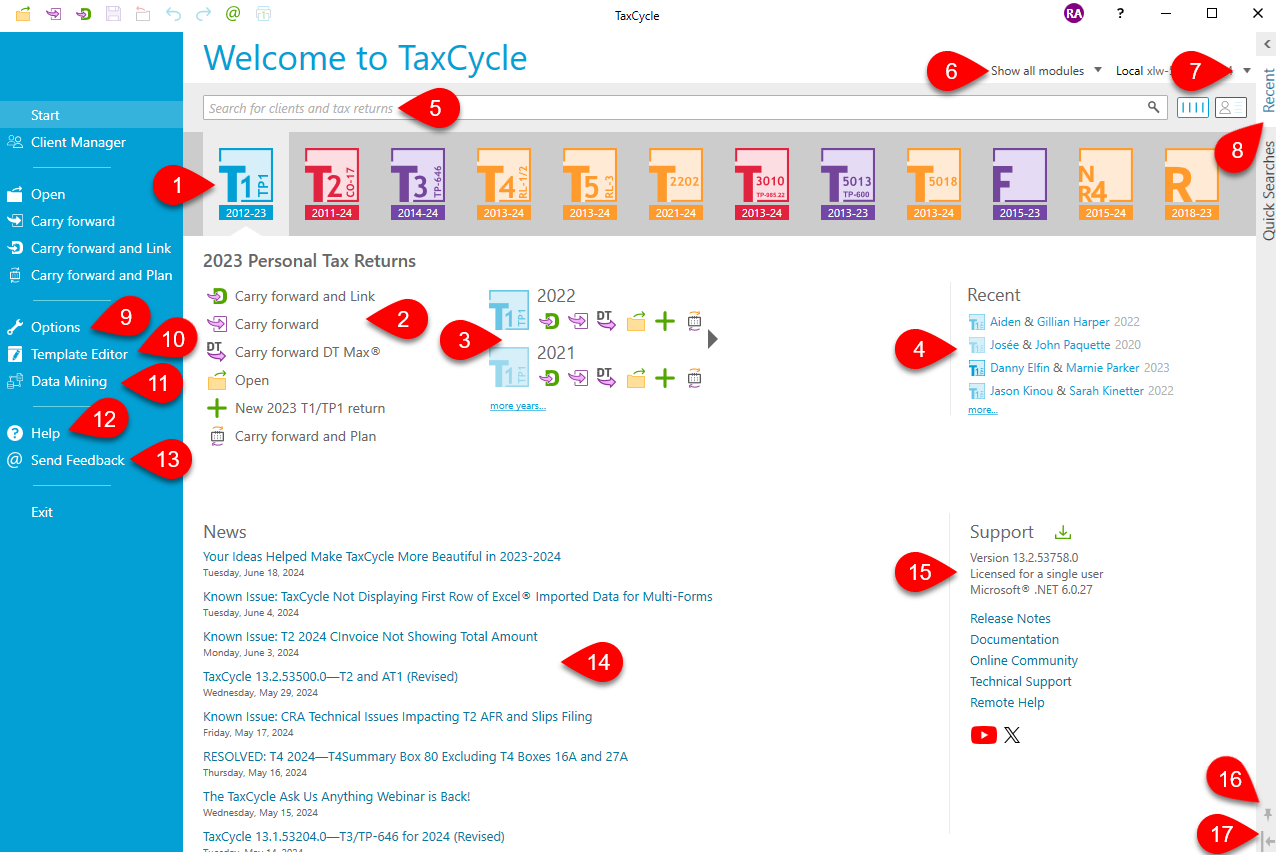
Task: Collapse sidebar with top-right chevron
Action: pyautogui.click(x=1267, y=43)
